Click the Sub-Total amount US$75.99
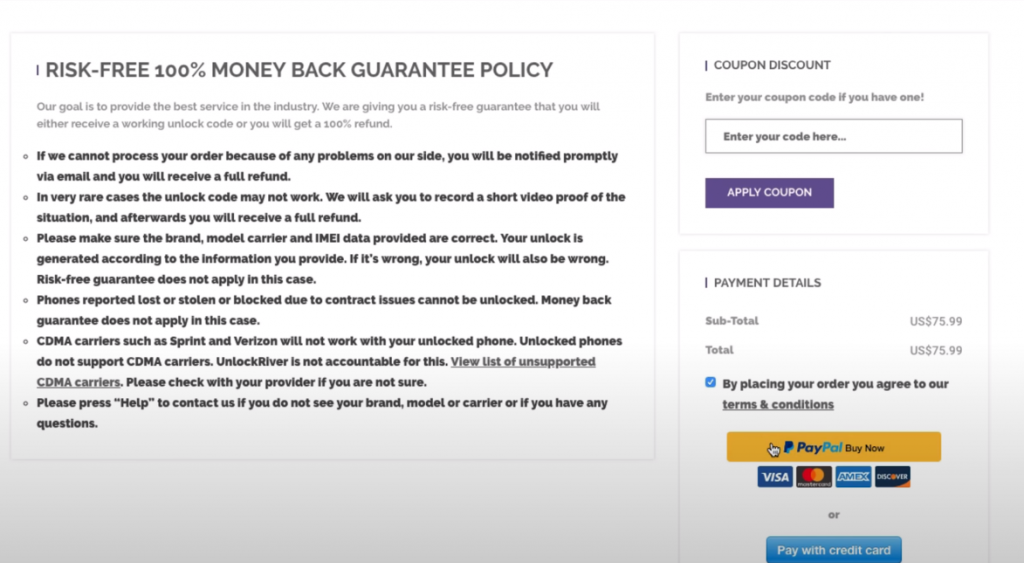This screenshot has height=563, width=1024. (936, 321)
